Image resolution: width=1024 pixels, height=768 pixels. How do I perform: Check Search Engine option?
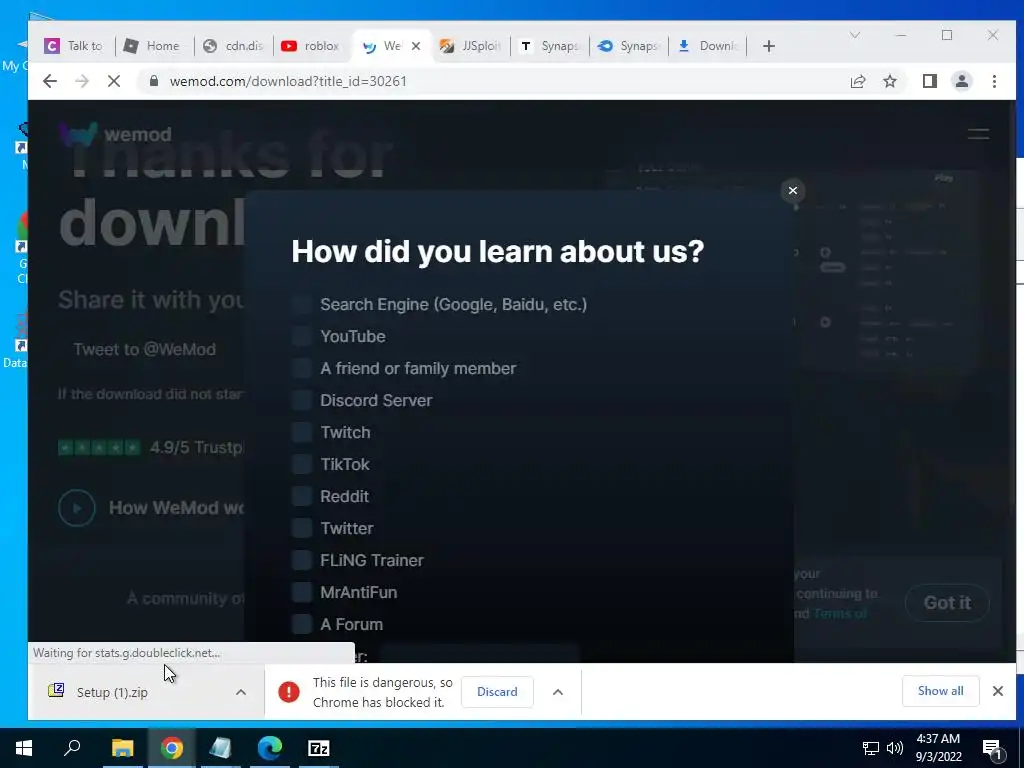pyautogui.click(x=302, y=304)
